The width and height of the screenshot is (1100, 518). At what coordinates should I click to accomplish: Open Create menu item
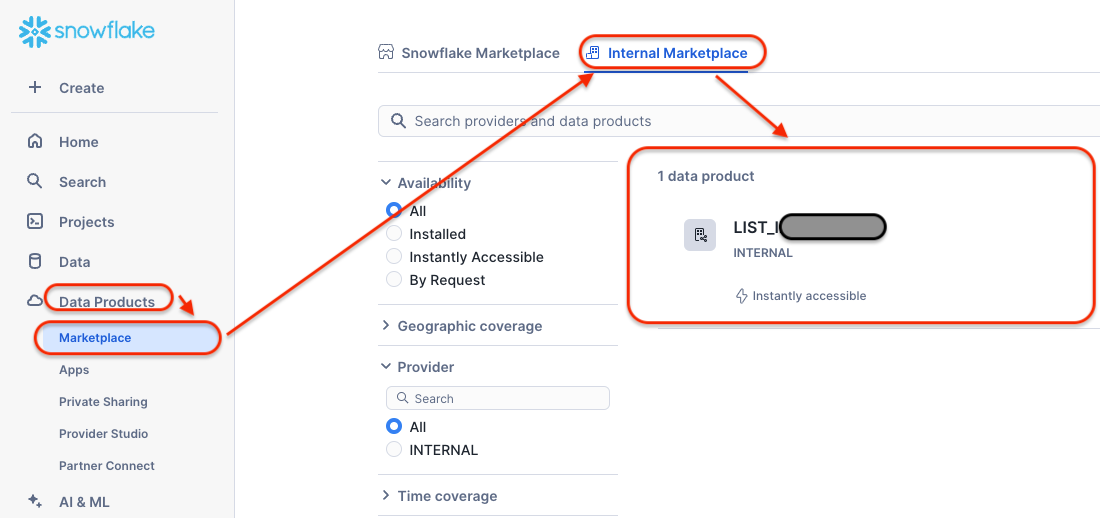click(x=81, y=88)
